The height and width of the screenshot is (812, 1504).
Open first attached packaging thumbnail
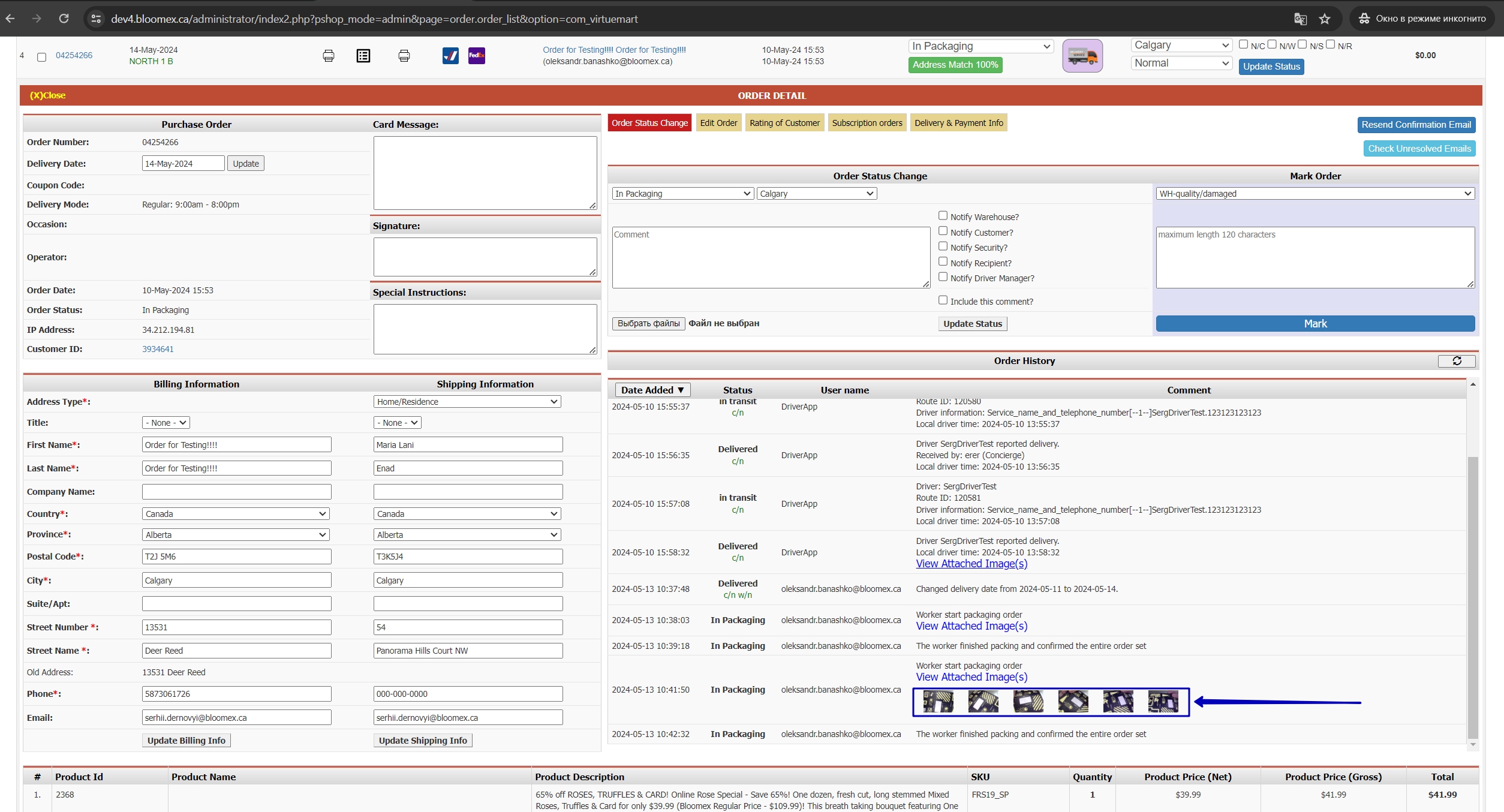coord(938,701)
